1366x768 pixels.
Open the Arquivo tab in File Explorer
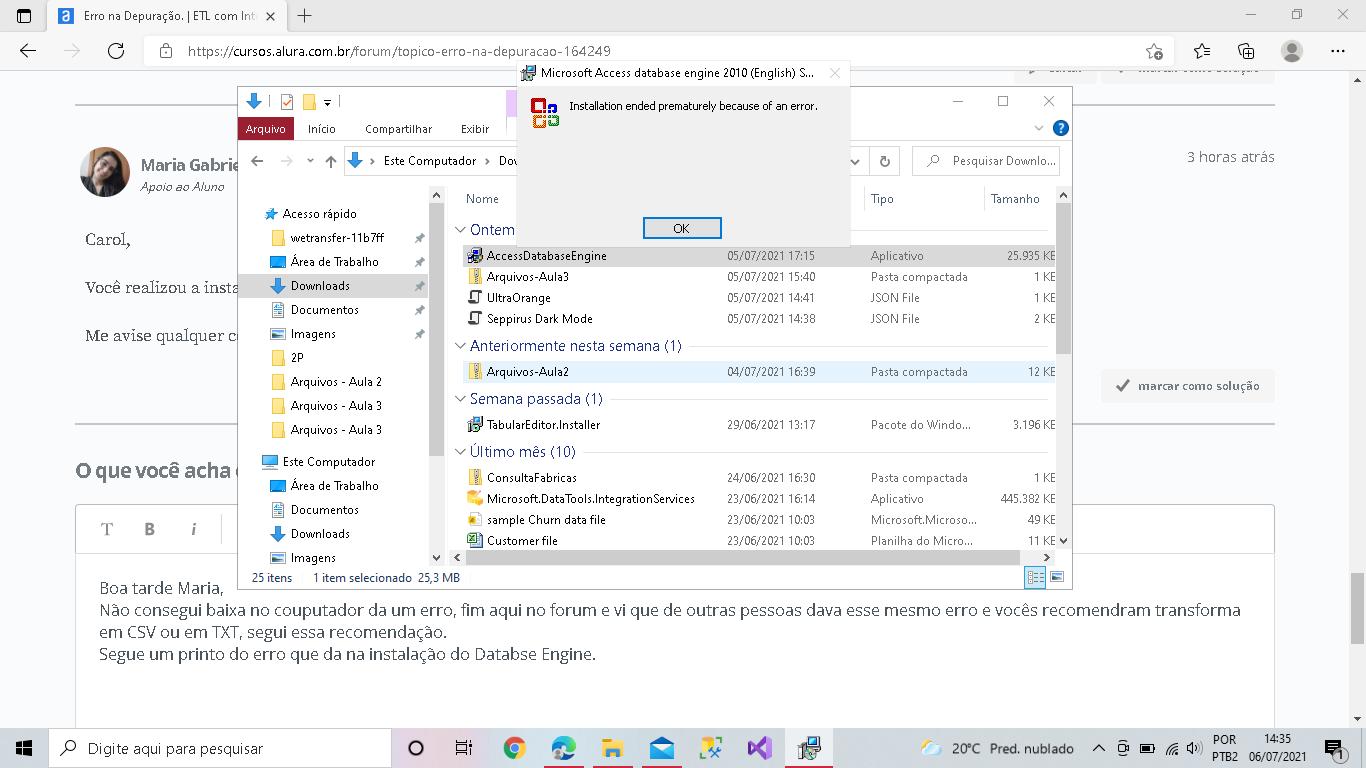click(266, 129)
